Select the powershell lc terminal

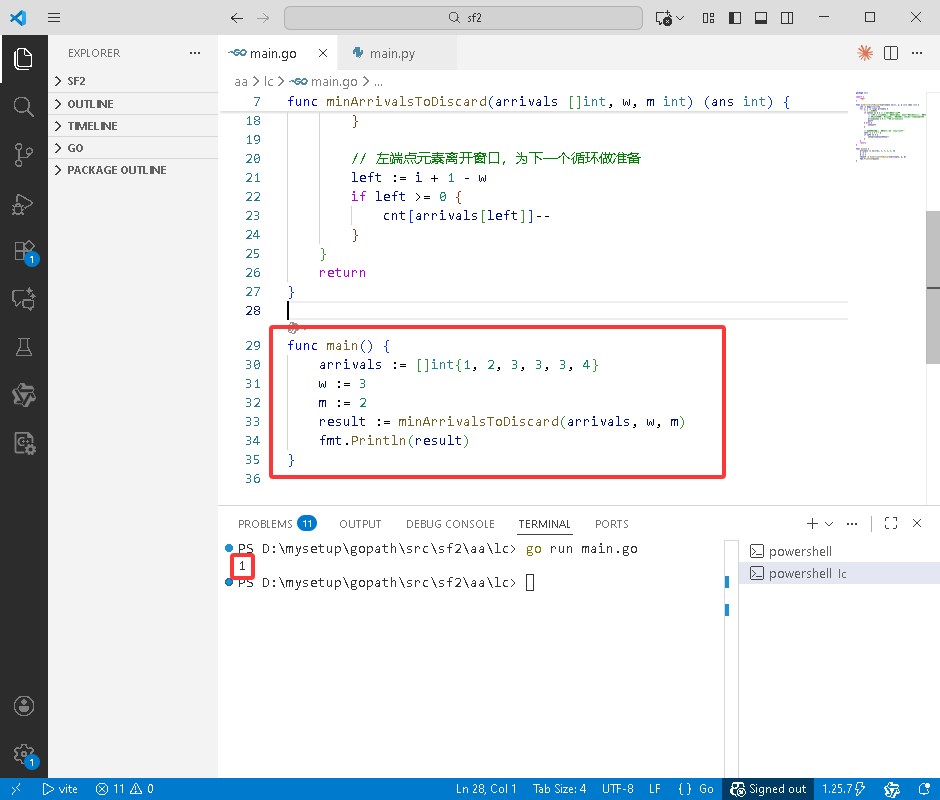click(839, 573)
